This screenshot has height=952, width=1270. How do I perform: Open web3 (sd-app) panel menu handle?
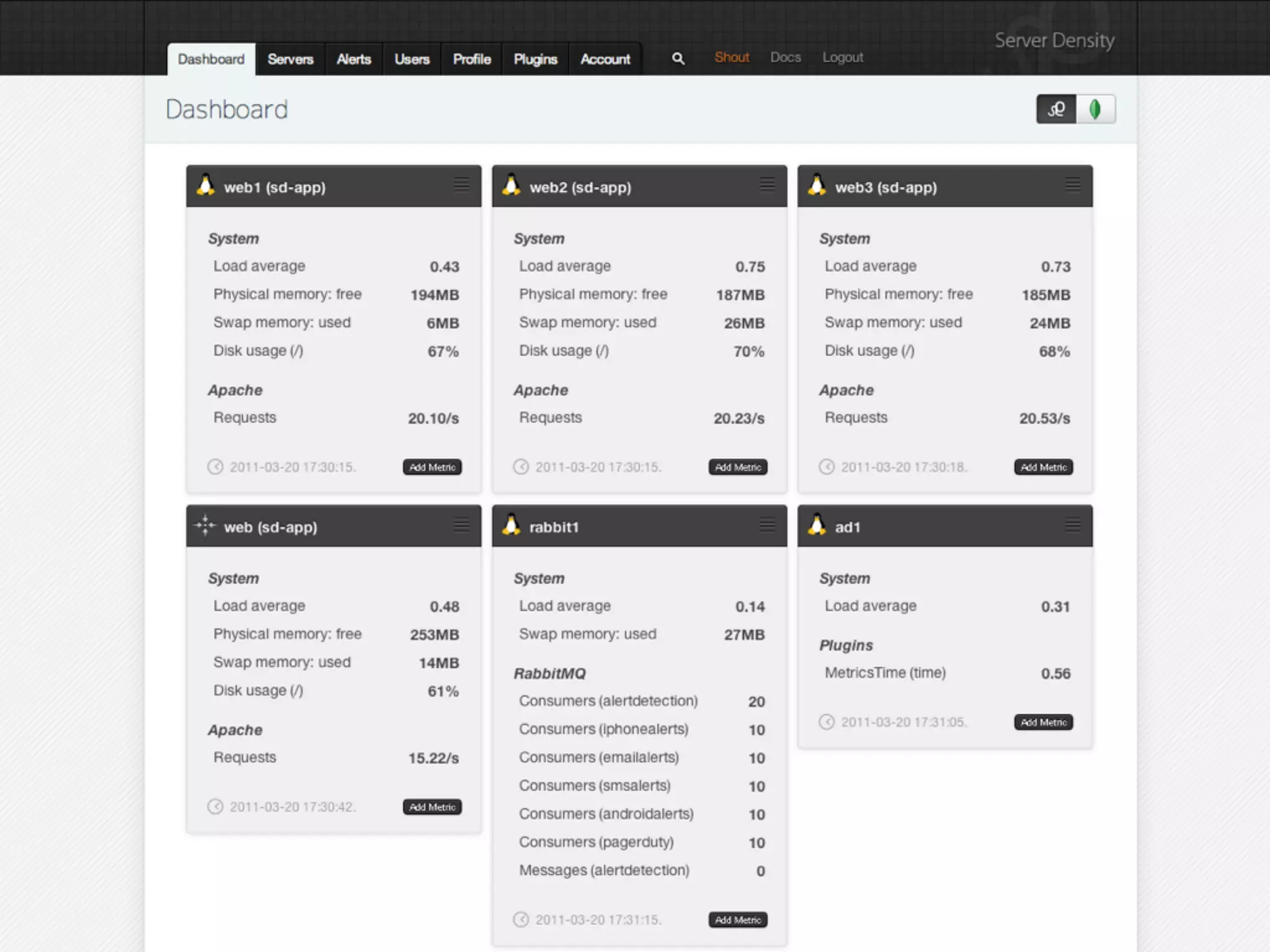pyautogui.click(x=1073, y=184)
